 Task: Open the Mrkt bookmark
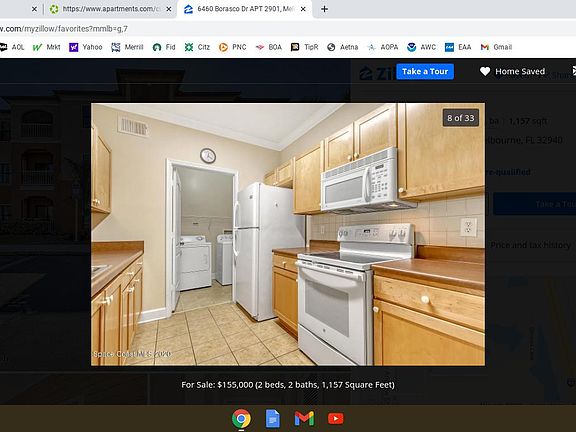[x=47, y=47]
